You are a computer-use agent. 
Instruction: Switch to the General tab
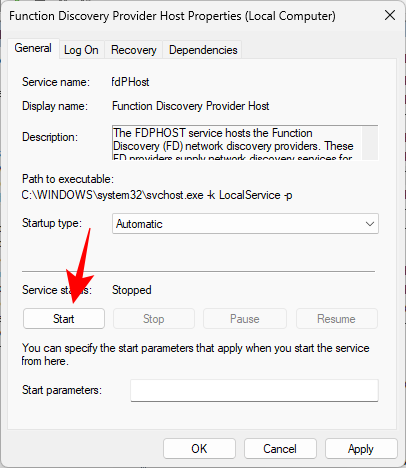(x=33, y=48)
